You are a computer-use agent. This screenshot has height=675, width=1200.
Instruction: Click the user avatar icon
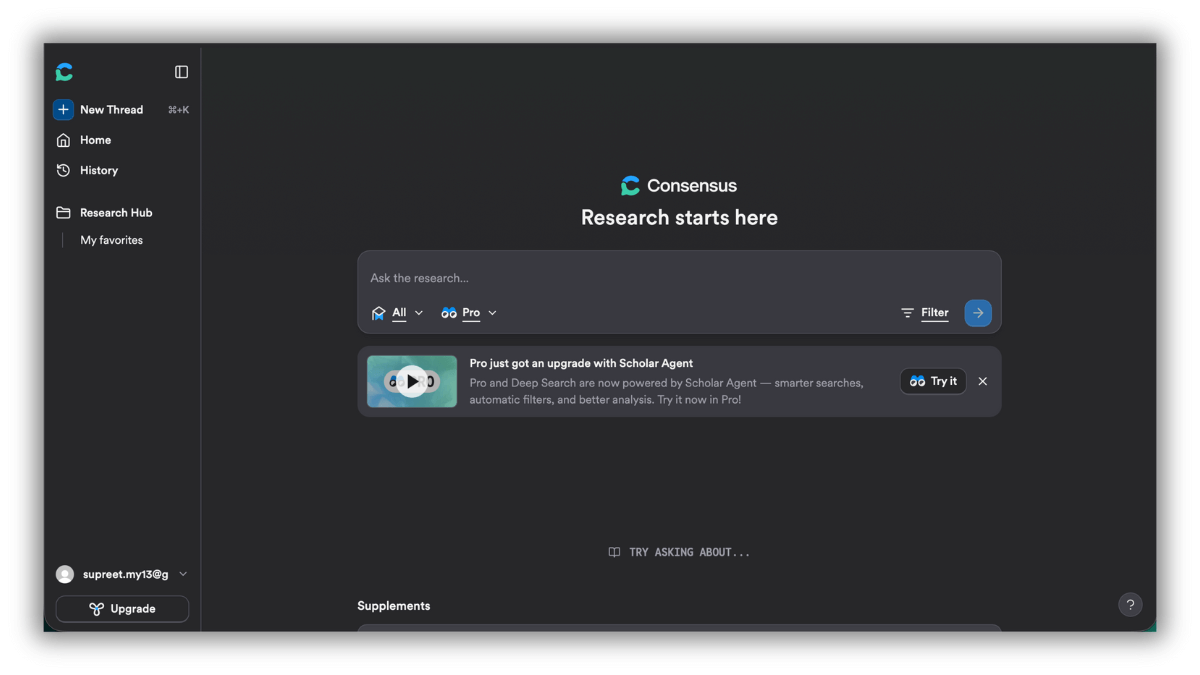coord(65,574)
